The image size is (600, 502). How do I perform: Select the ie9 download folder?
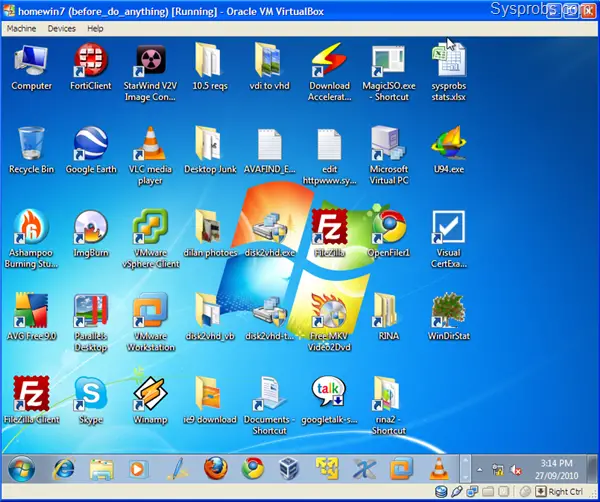(210, 401)
